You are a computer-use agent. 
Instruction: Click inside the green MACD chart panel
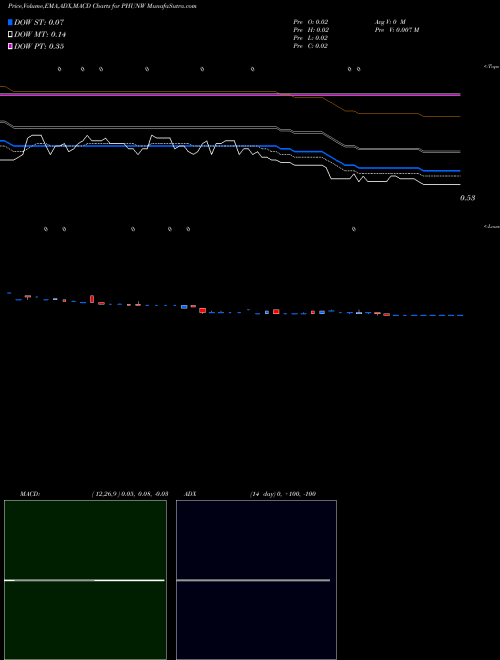[x=85, y=580]
